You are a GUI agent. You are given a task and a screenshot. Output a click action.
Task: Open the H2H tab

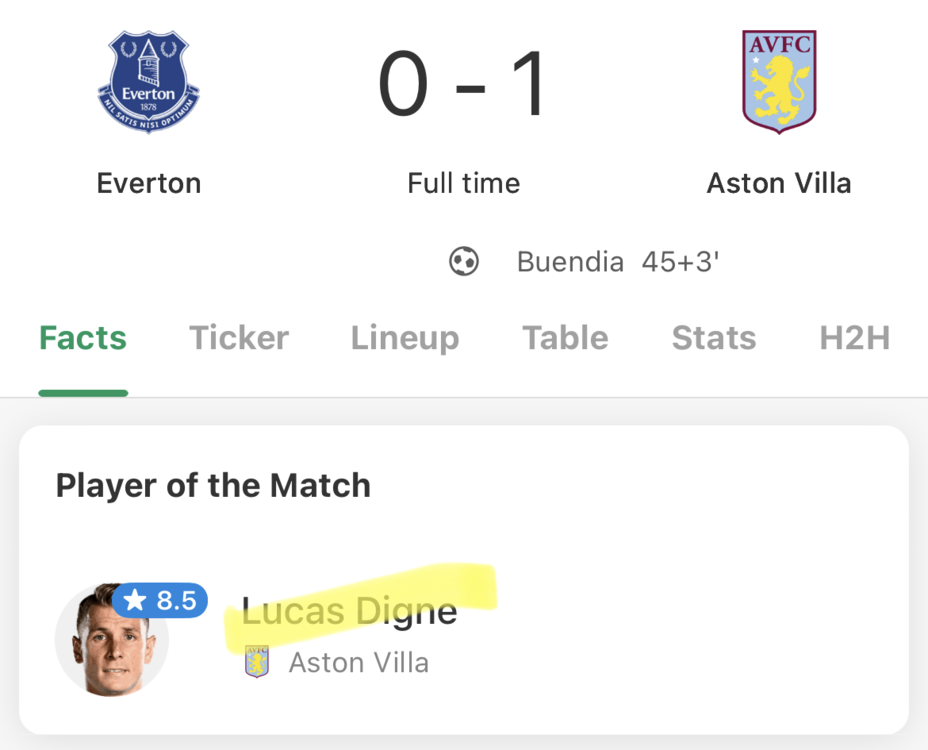[854, 338]
